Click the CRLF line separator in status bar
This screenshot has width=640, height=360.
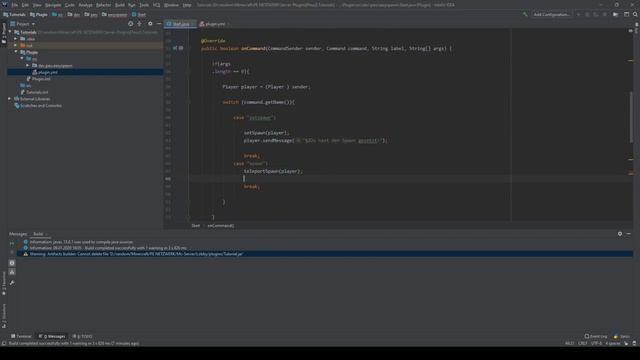tap(582, 343)
